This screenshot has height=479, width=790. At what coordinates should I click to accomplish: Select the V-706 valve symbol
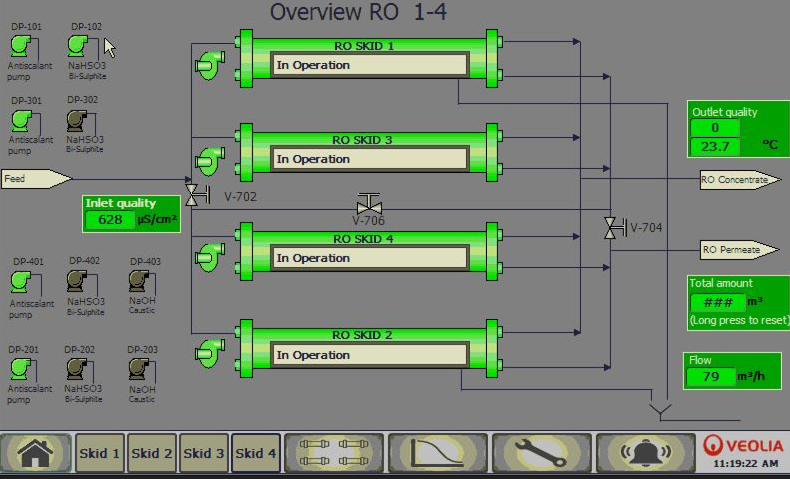(369, 203)
